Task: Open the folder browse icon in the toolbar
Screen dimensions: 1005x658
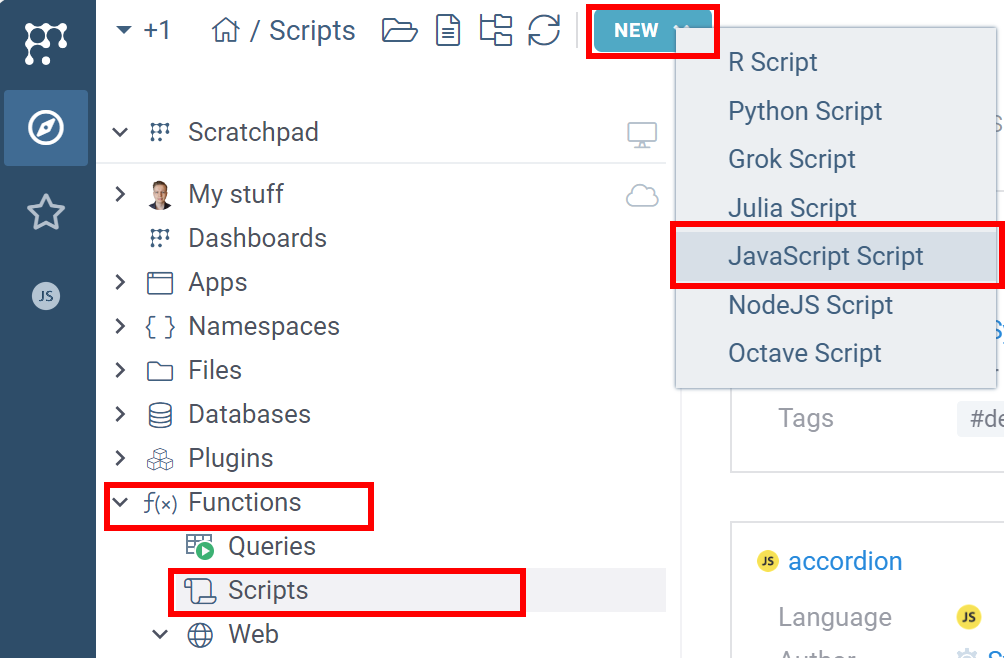Action: pyautogui.click(x=399, y=31)
